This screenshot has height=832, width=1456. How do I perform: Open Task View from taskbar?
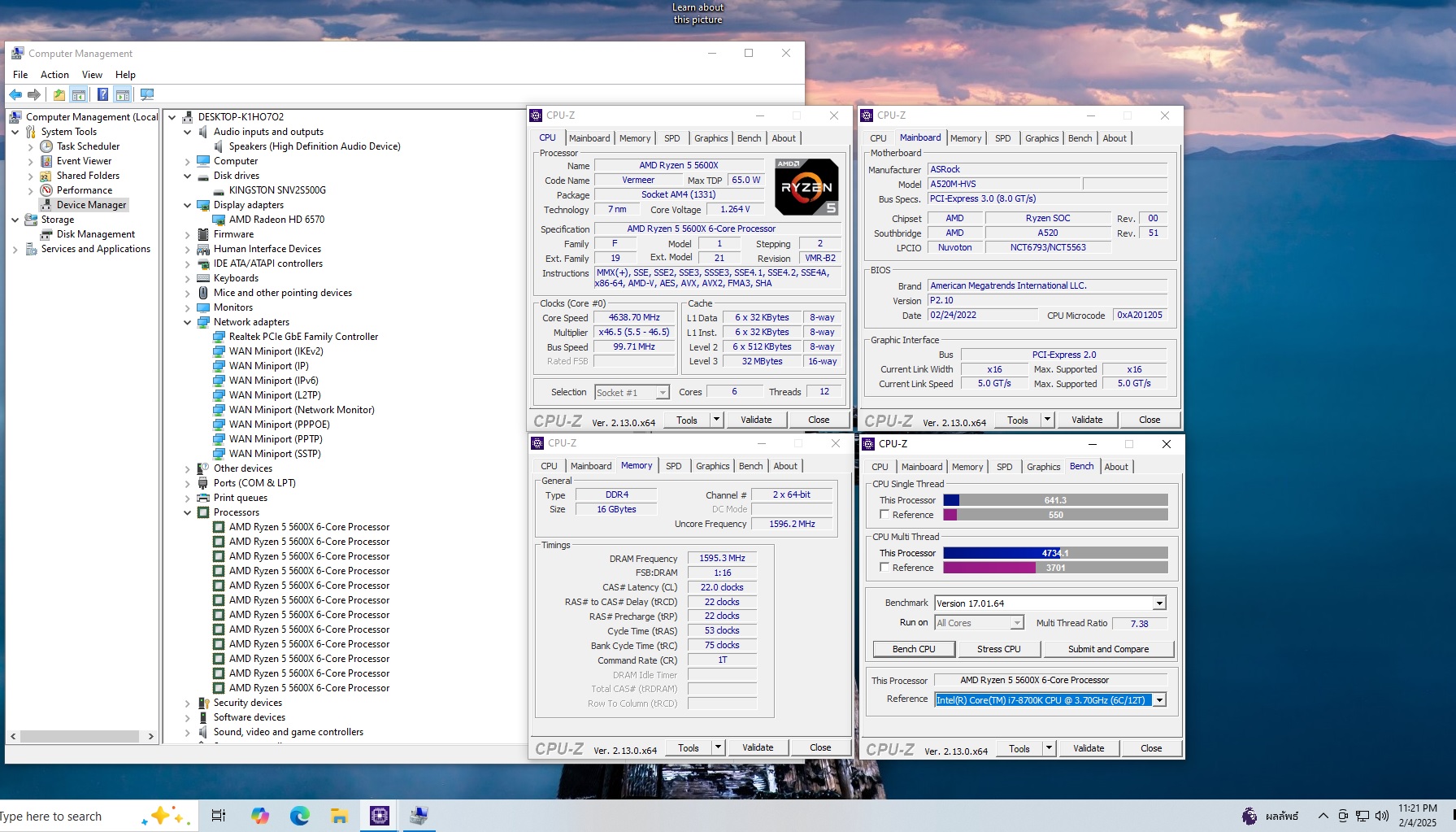pyautogui.click(x=218, y=815)
